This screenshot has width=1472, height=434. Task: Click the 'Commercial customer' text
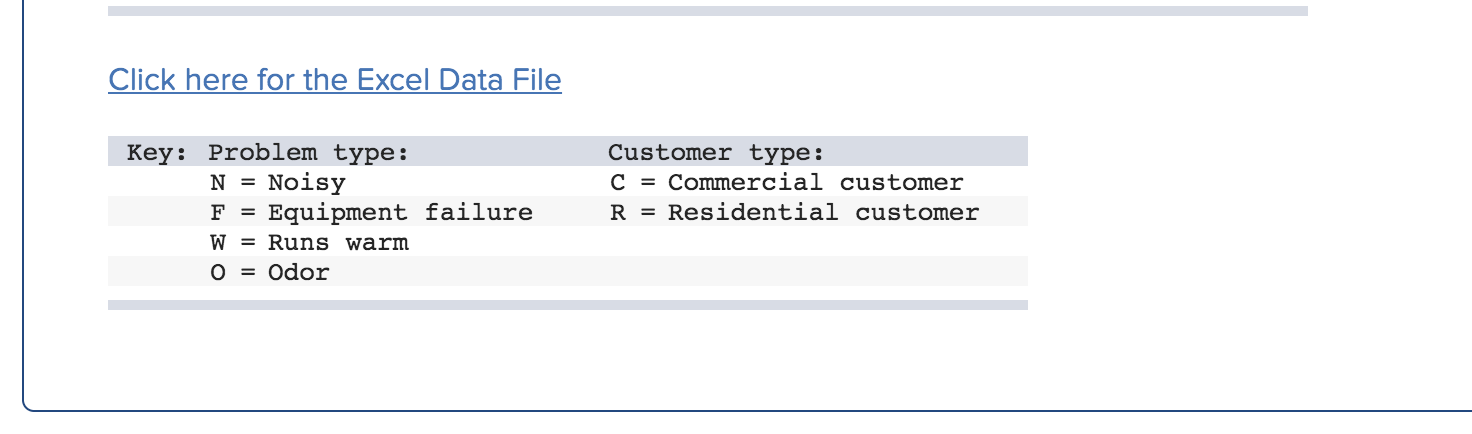(x=816, y=183)
